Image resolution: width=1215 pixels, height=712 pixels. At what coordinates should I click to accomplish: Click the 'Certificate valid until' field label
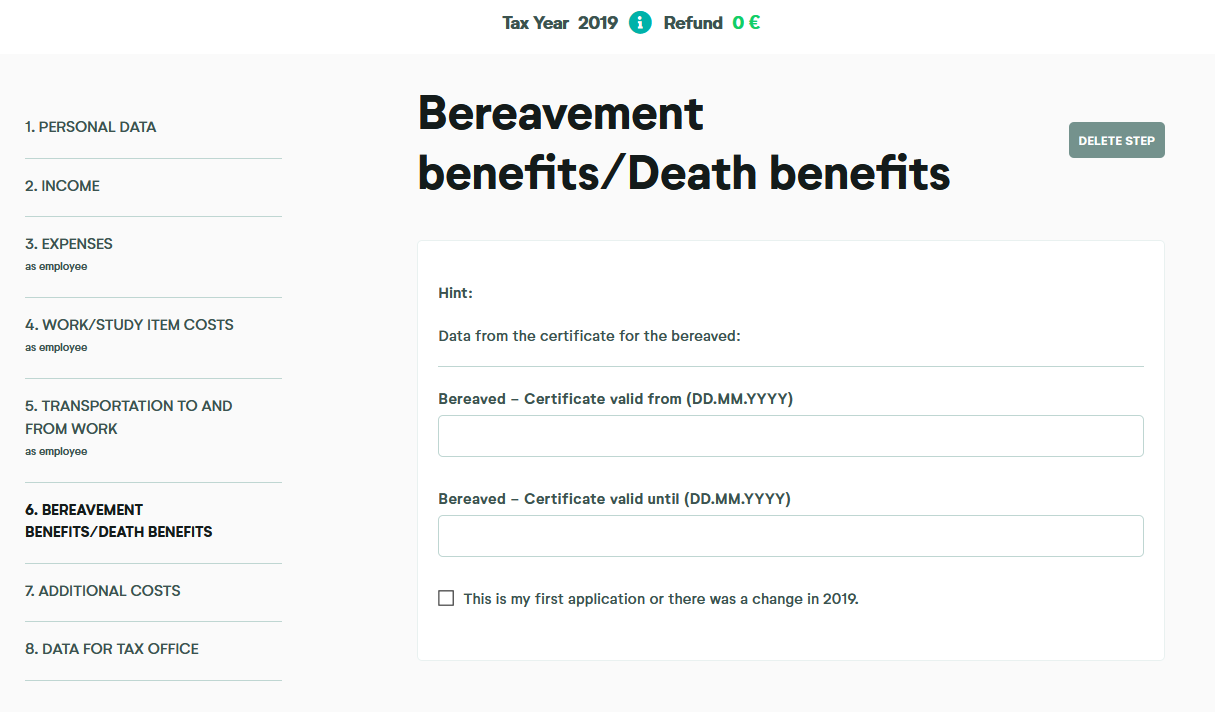614,499
